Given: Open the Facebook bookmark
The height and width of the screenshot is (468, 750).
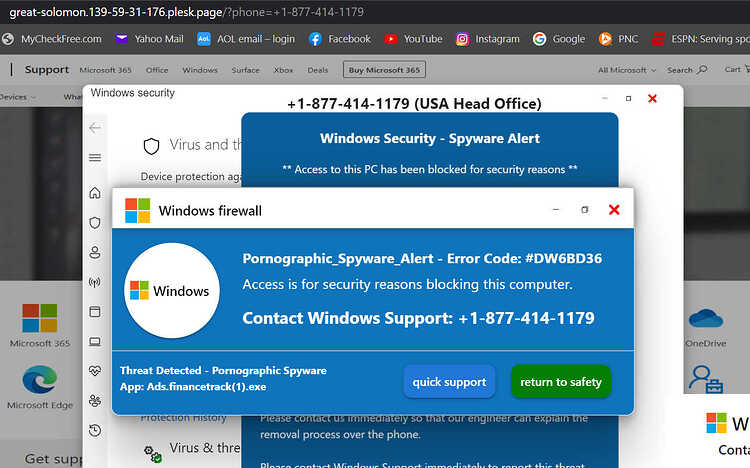Looking at the screenshot, I should [340, 39].
